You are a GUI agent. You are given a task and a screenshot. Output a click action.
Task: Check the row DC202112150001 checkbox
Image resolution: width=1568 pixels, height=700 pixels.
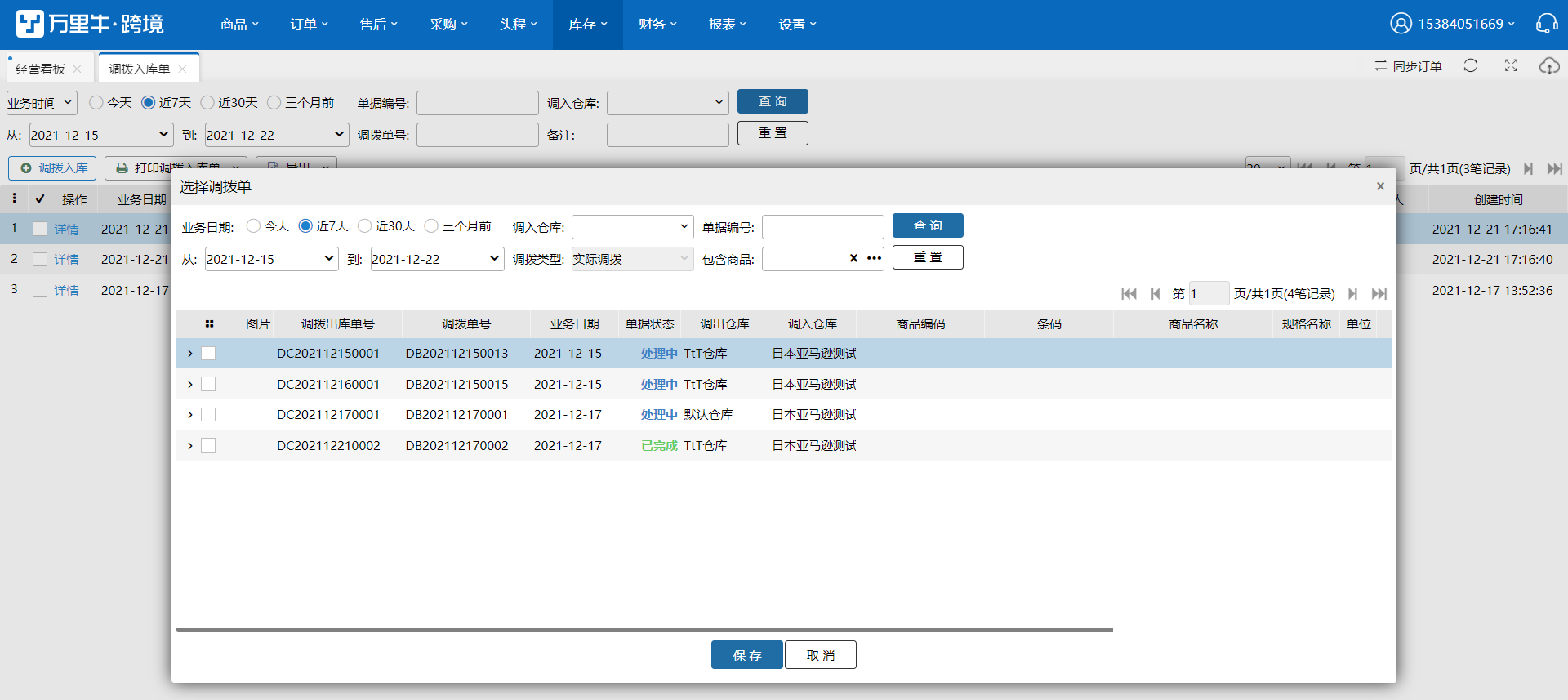point(208,353)
